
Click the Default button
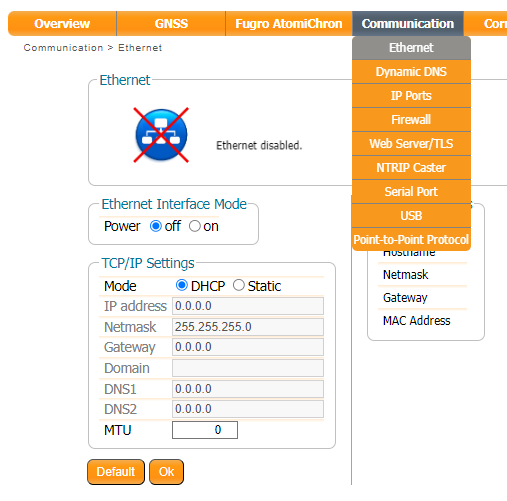[x=116, y=472]
